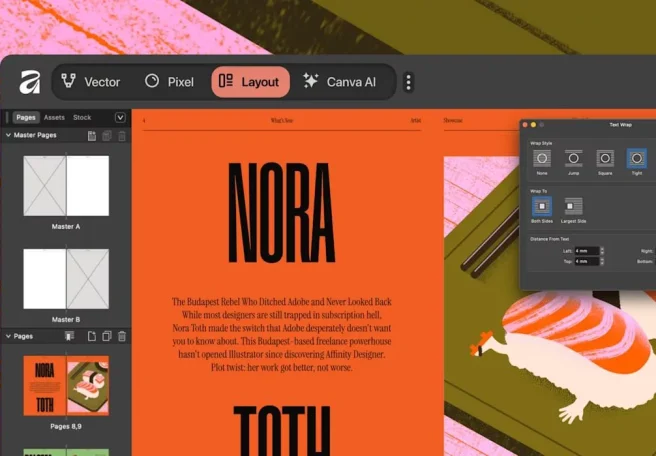Select the Jump wrap style icon
Screen dimensions: 656x456
tap(574, 158)
